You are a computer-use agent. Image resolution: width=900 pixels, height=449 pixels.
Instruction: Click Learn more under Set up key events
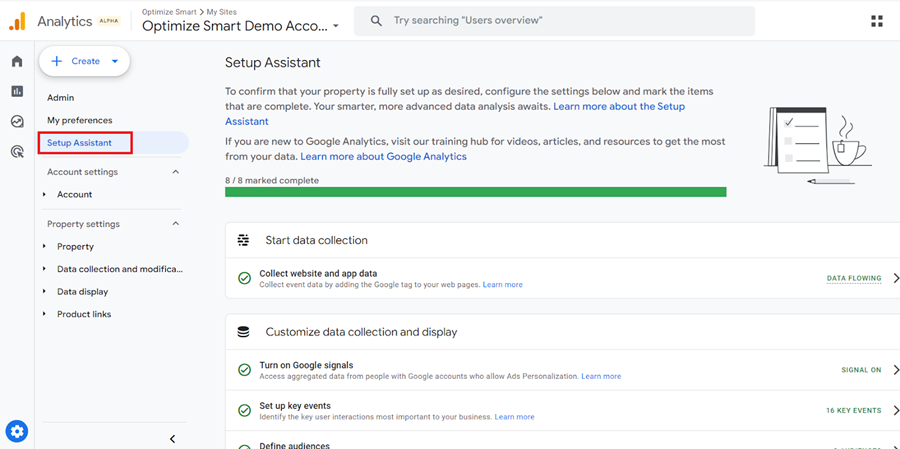coord(514,417)
